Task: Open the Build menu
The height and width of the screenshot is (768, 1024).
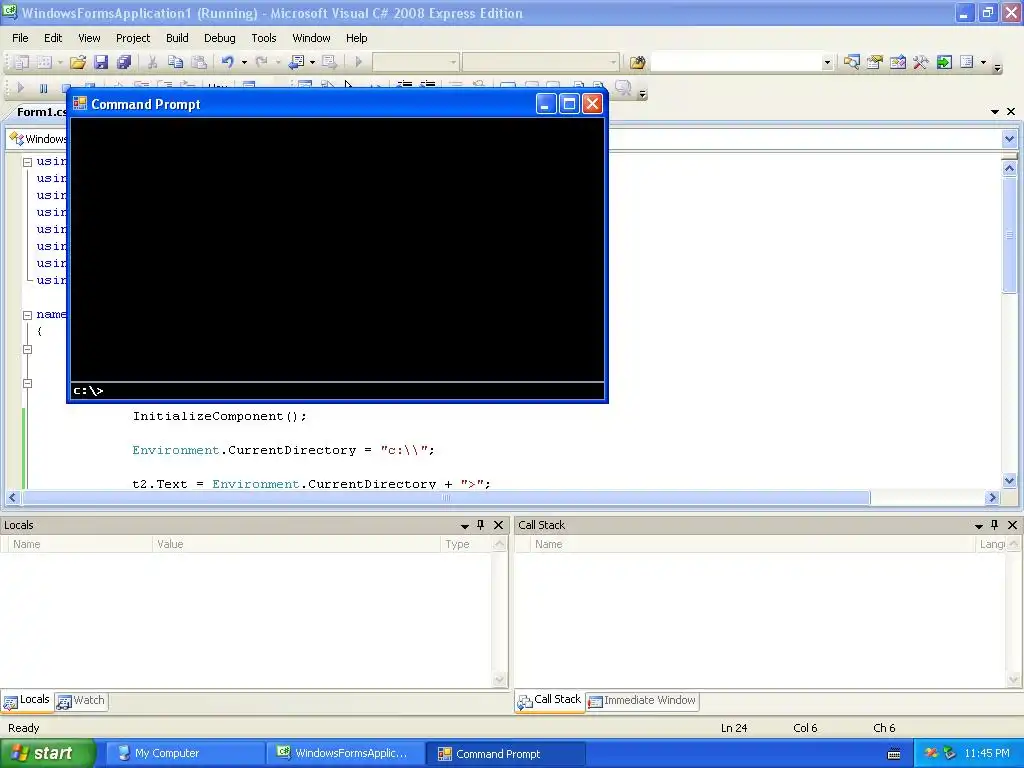Action: pos(177,38)
